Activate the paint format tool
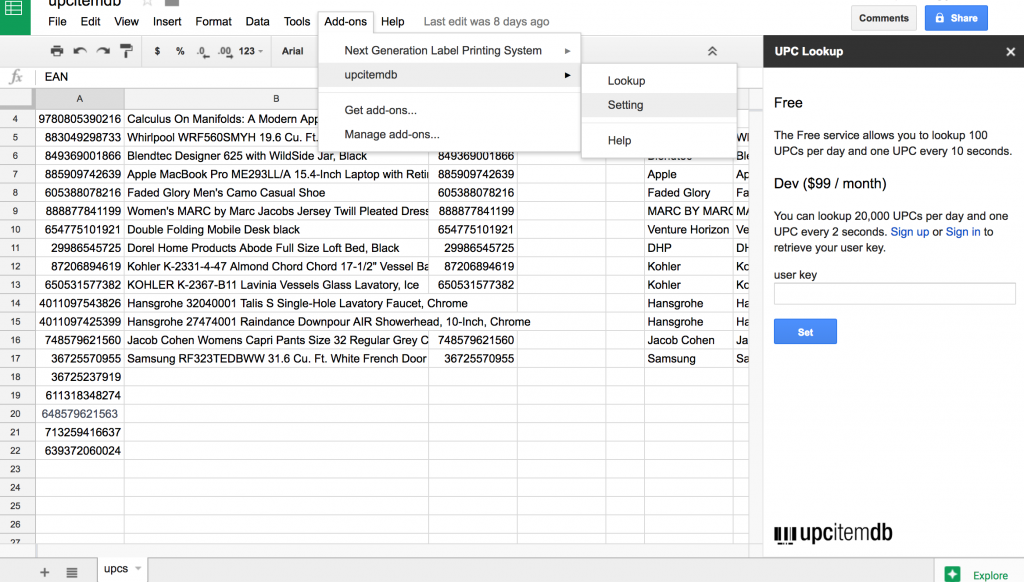 point(126,51)
